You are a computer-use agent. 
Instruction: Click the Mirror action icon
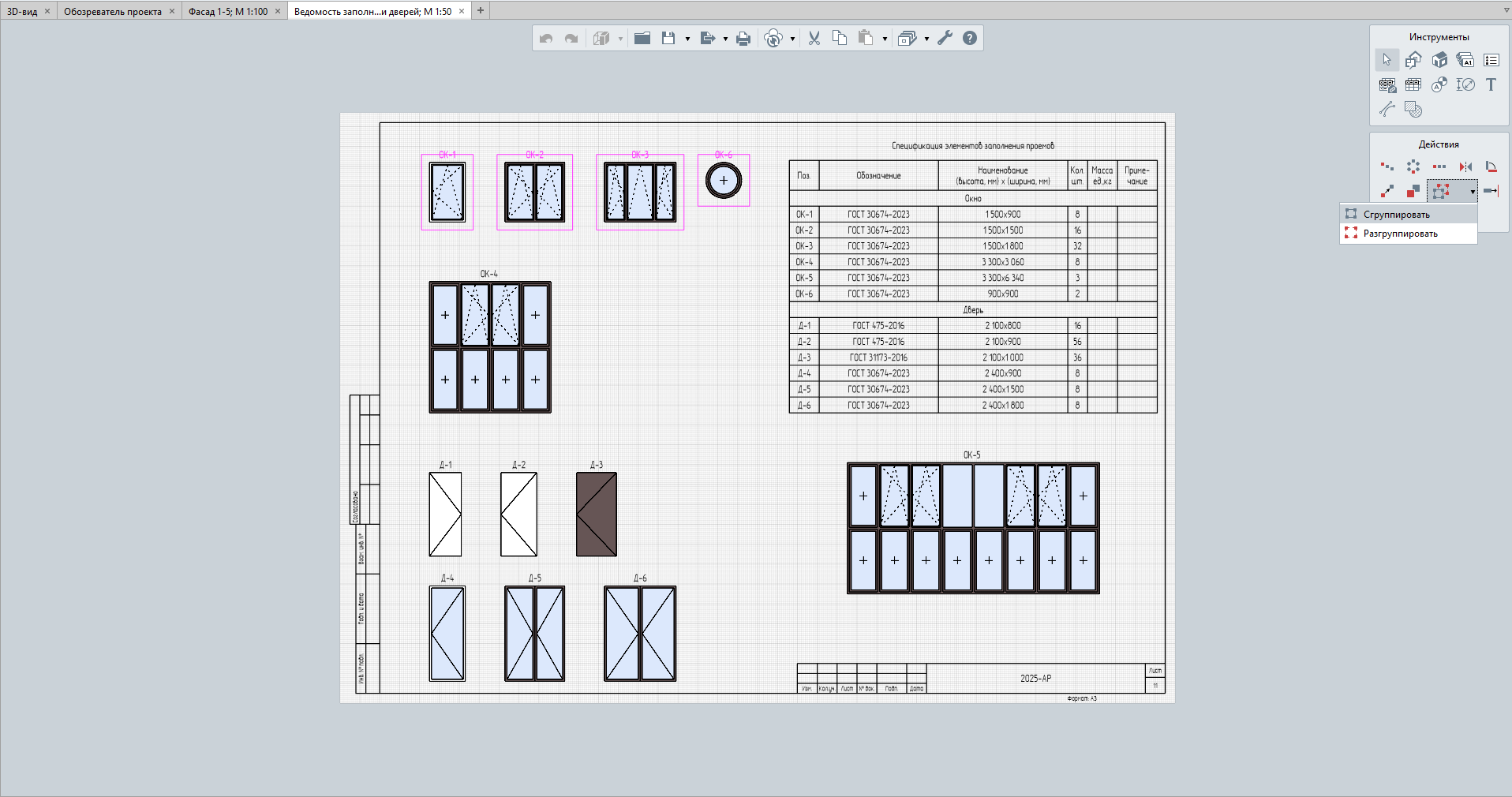pos(1465,167)
